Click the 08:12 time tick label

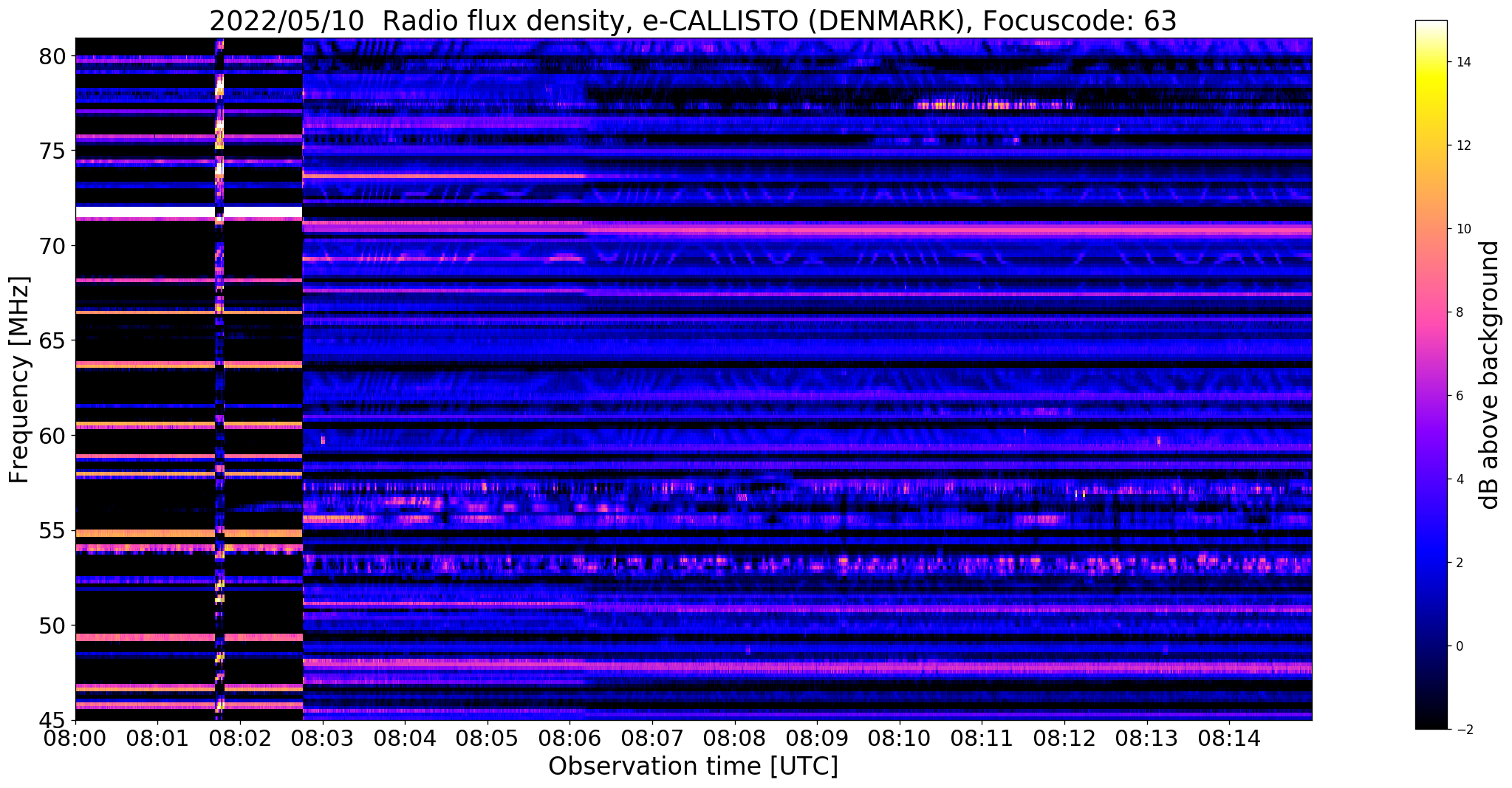click(1064, 739)
